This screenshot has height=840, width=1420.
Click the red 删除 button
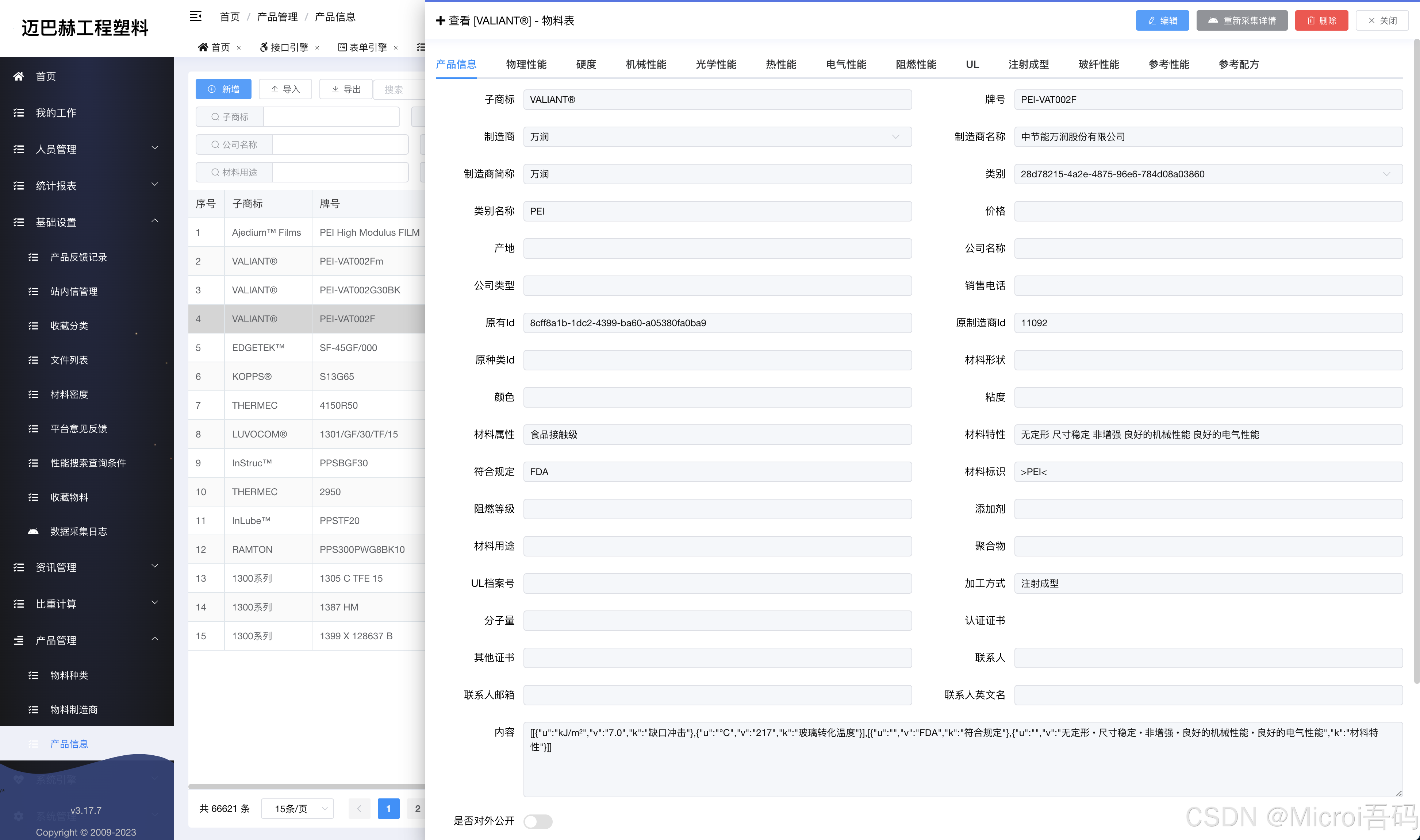[1321, 20]
